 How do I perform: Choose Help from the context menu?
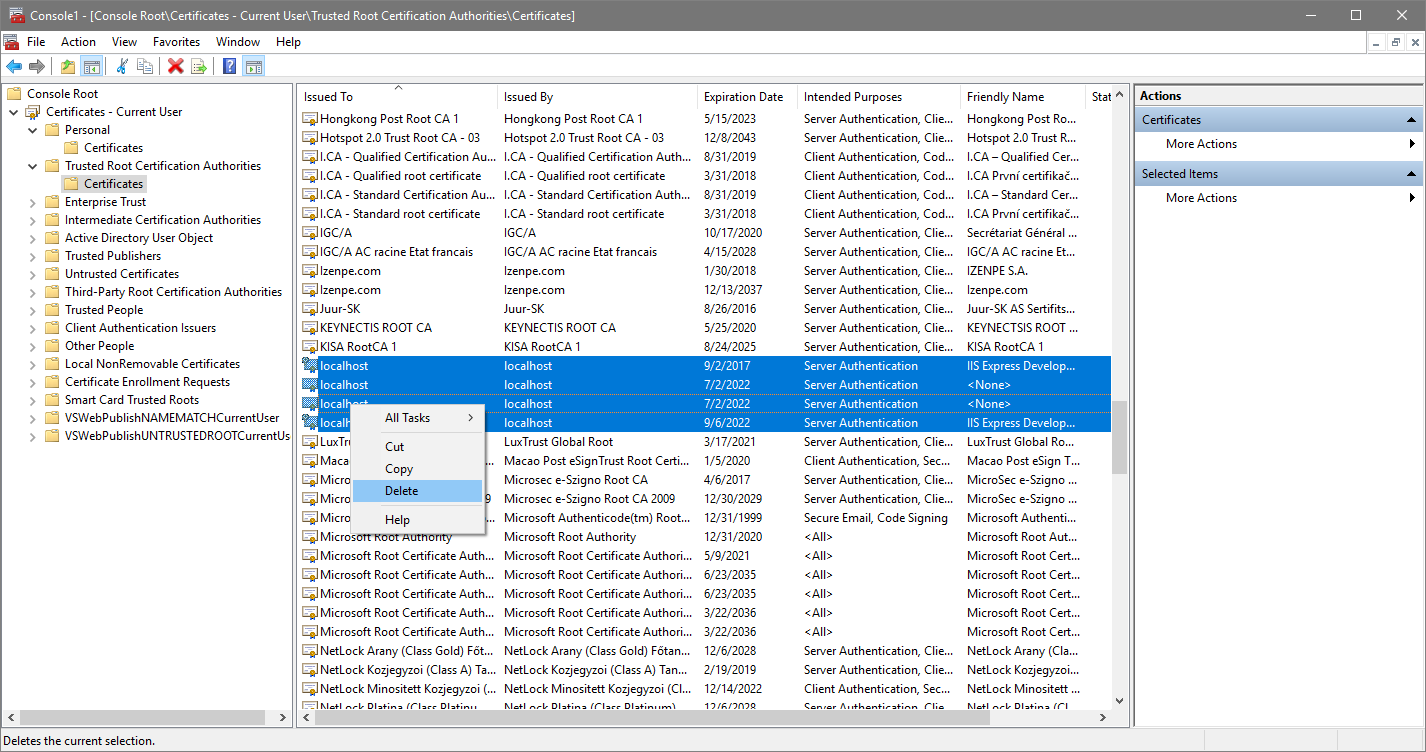pos(418,520)
